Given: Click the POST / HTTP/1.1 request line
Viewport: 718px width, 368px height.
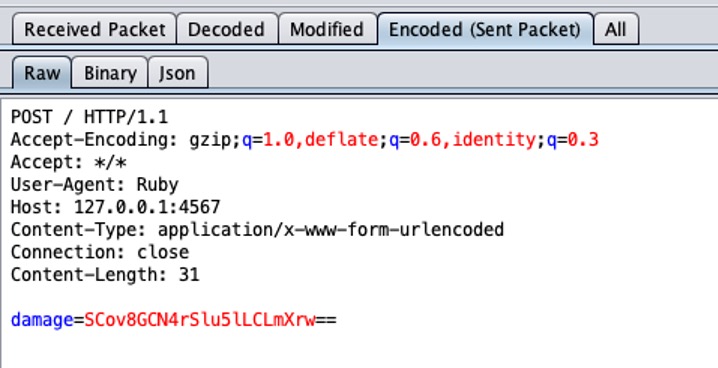Looking at the screenshot, I should (x=89, y=117).
